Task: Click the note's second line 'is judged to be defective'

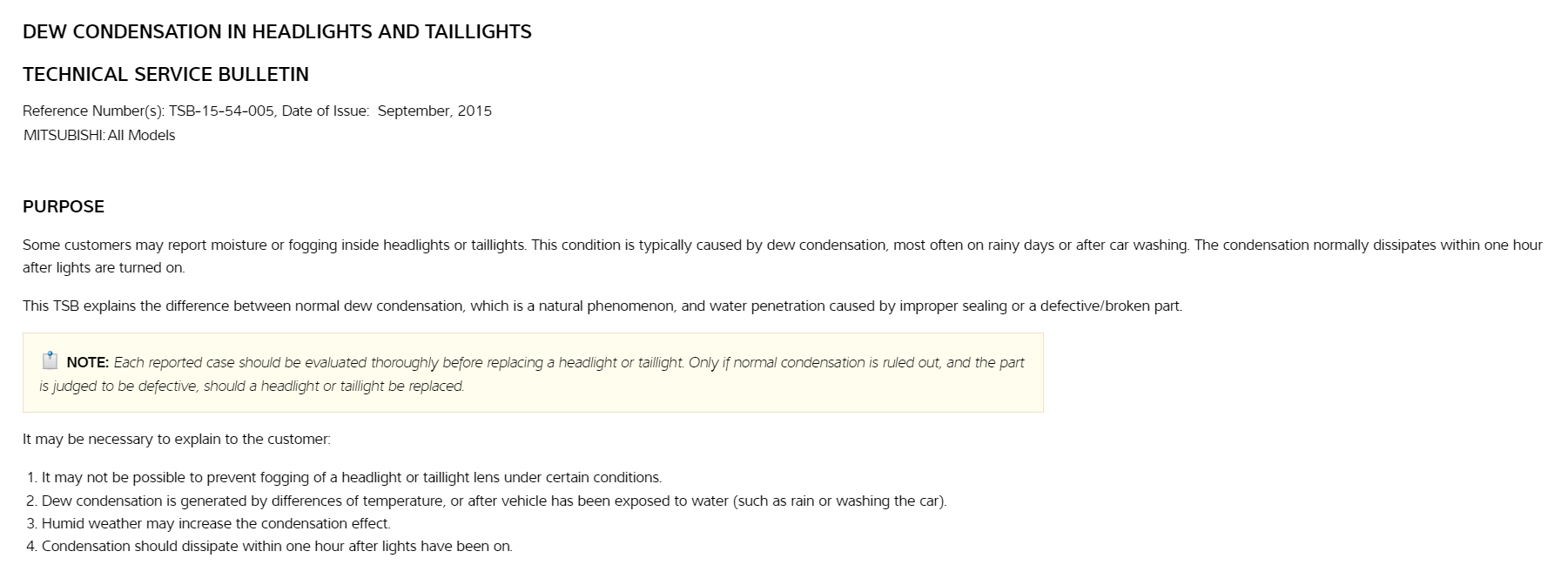Action: (252, 387)
